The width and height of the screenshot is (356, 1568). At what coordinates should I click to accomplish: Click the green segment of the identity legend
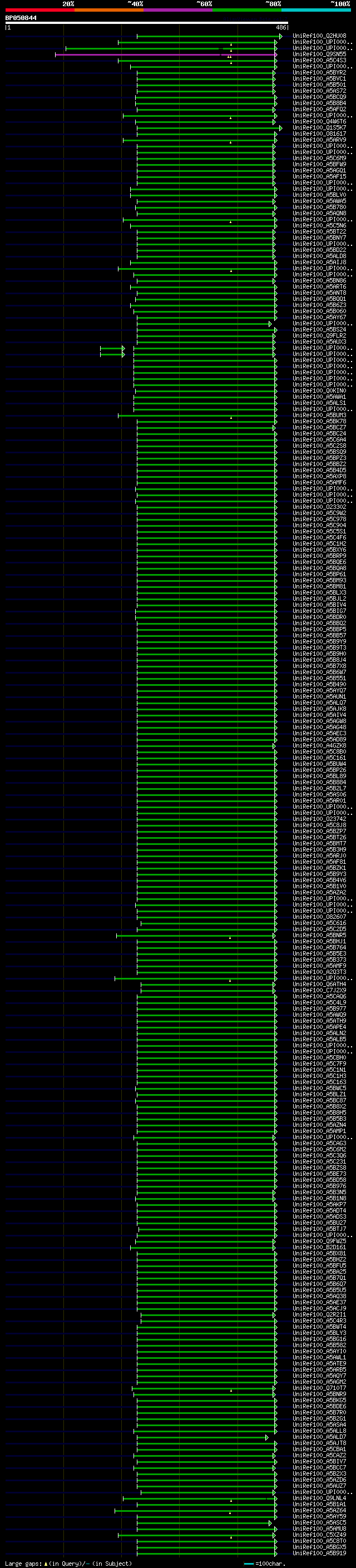(247, 10)
